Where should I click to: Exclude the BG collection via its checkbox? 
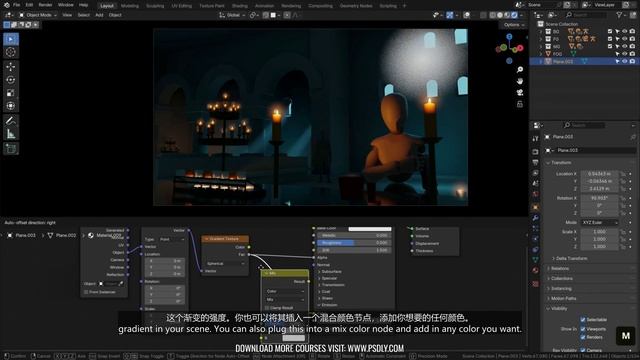click(x=610, y=31)
